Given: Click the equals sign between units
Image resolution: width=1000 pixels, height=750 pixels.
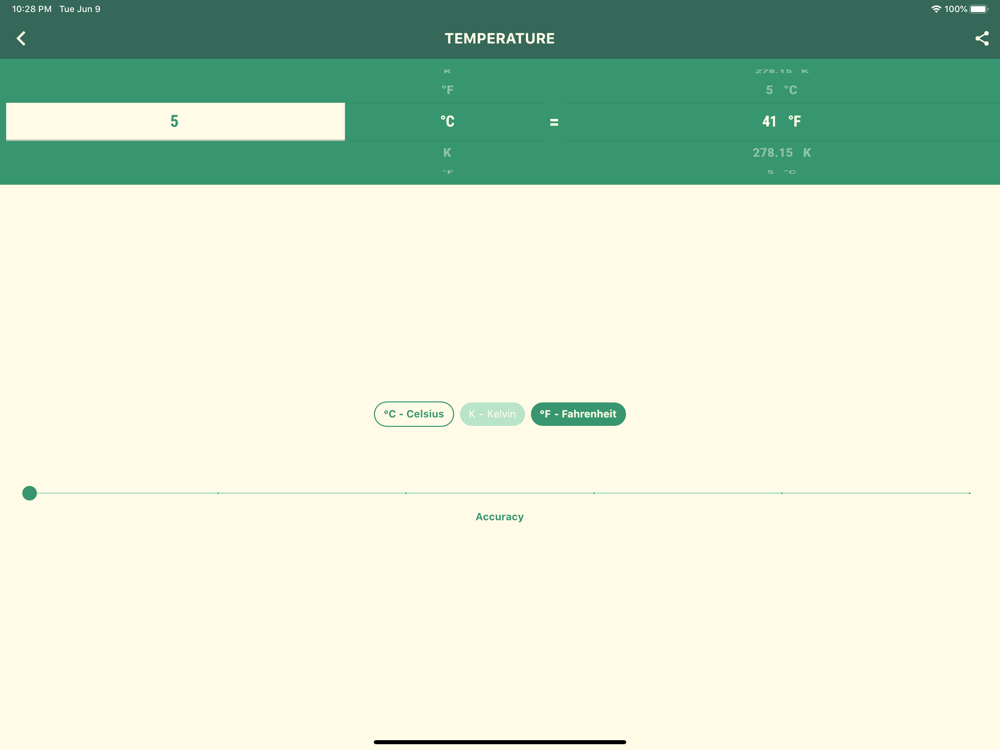Looking at the screenshot, I should [x=554, y=122].
